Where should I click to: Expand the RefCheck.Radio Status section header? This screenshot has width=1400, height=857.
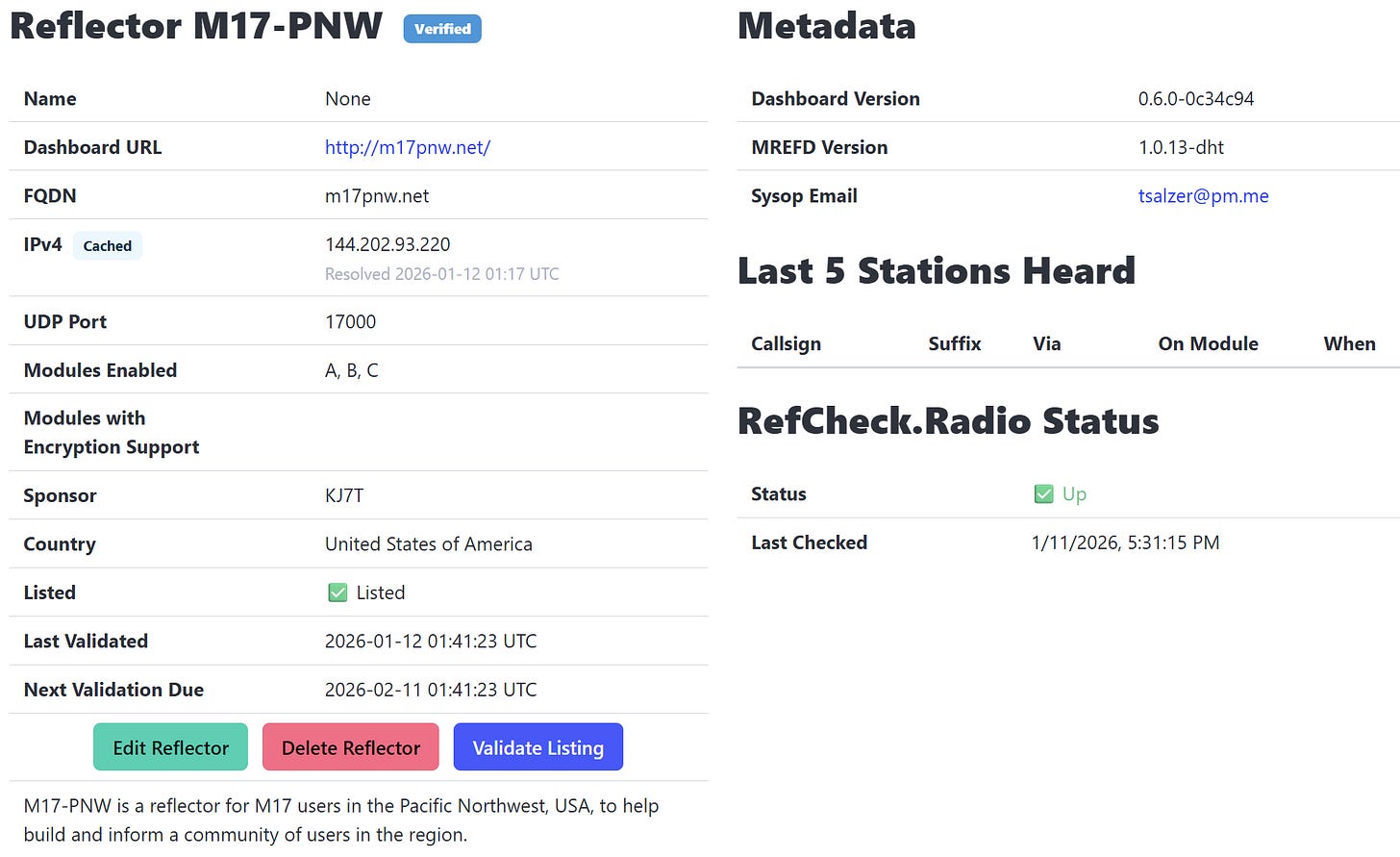coord(947,420)
